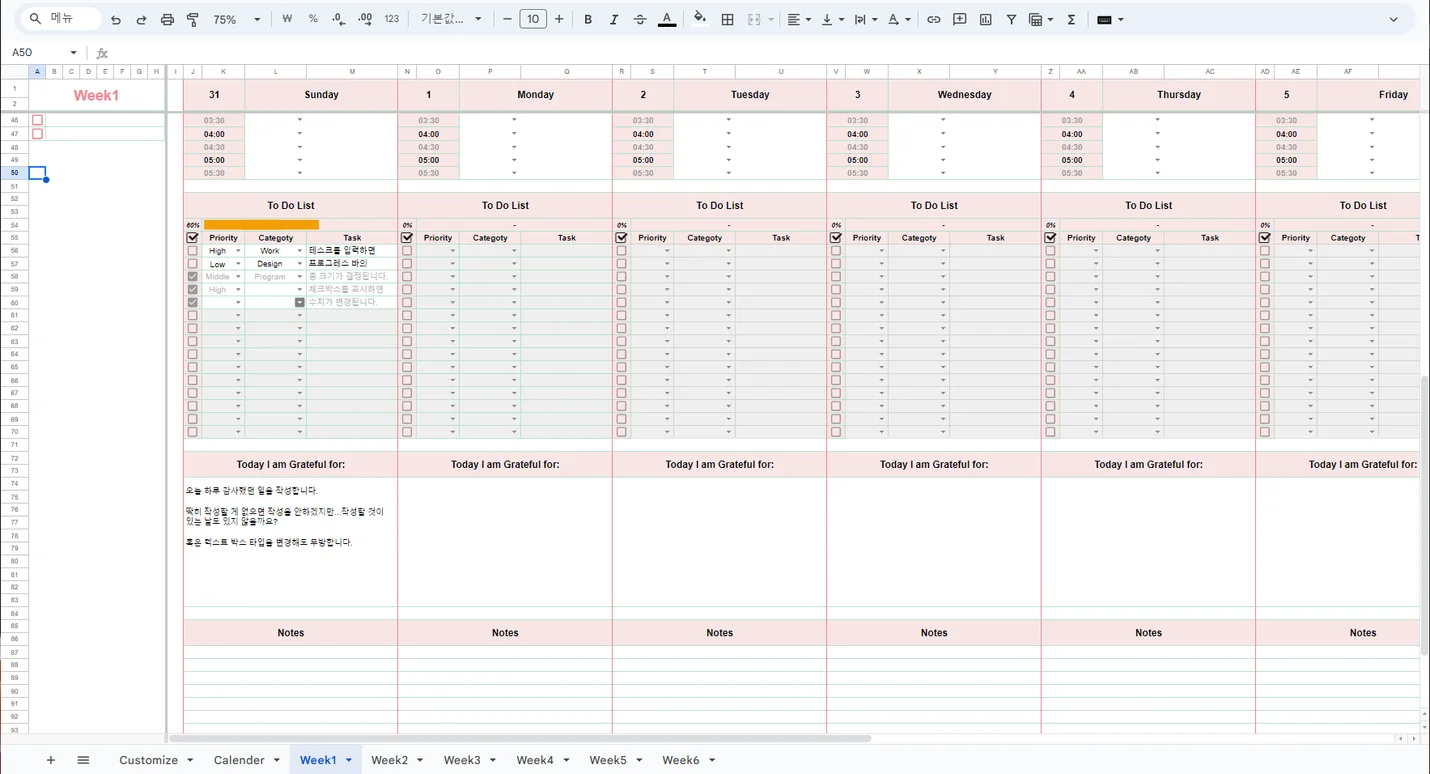Toggle Monday's header select-all checkbox
The height and width of the screenshot is (774, 1430).
407,238
